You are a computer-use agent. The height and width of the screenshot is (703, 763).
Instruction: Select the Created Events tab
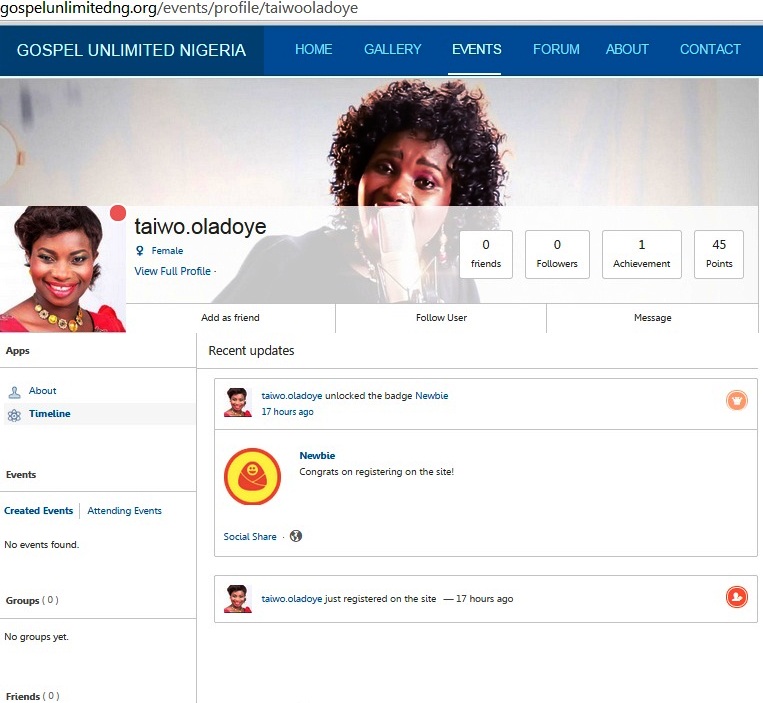pyautogui.click(x=39, y=511)
